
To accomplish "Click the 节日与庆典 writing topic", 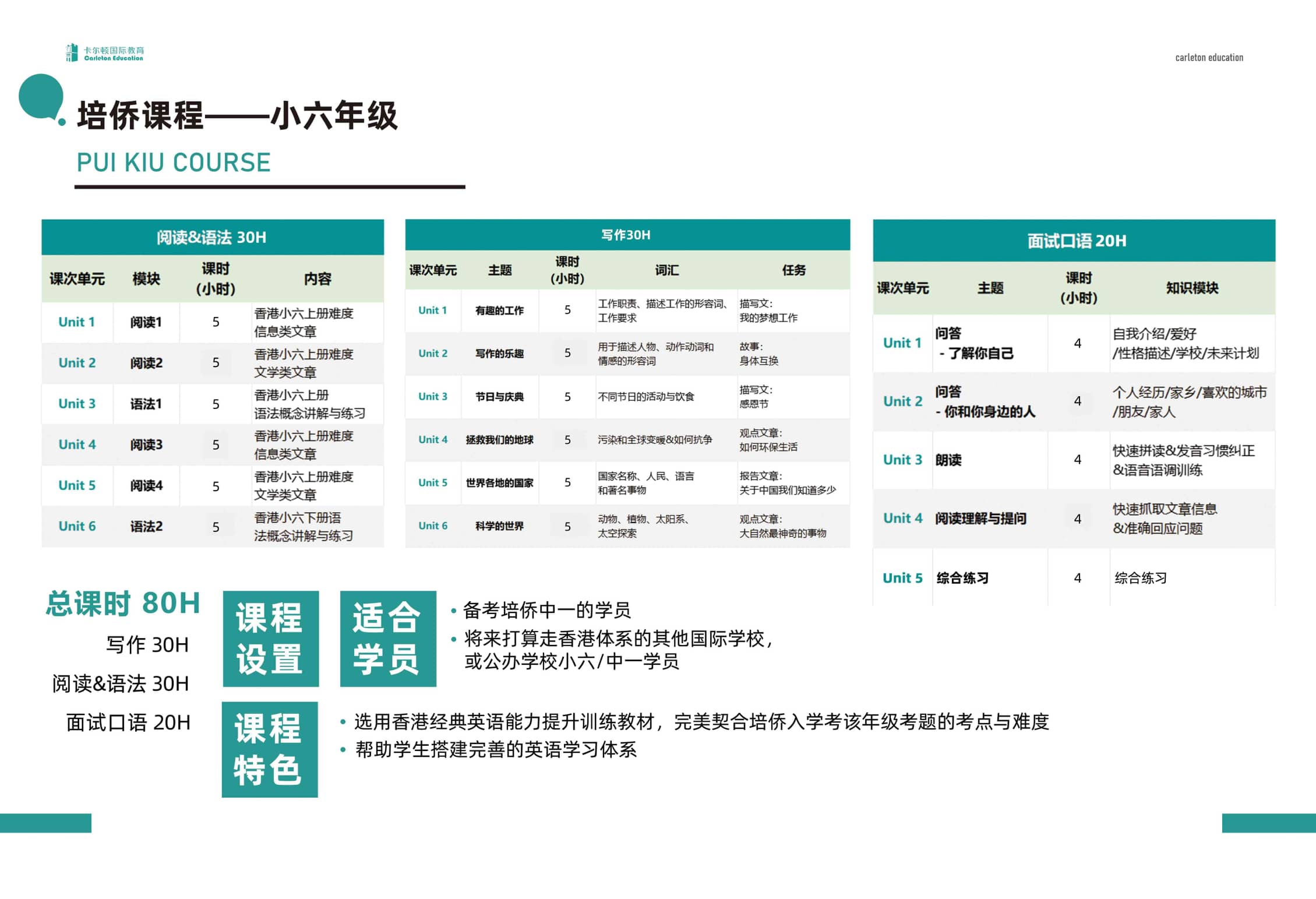I will click(x=499, y=397).
